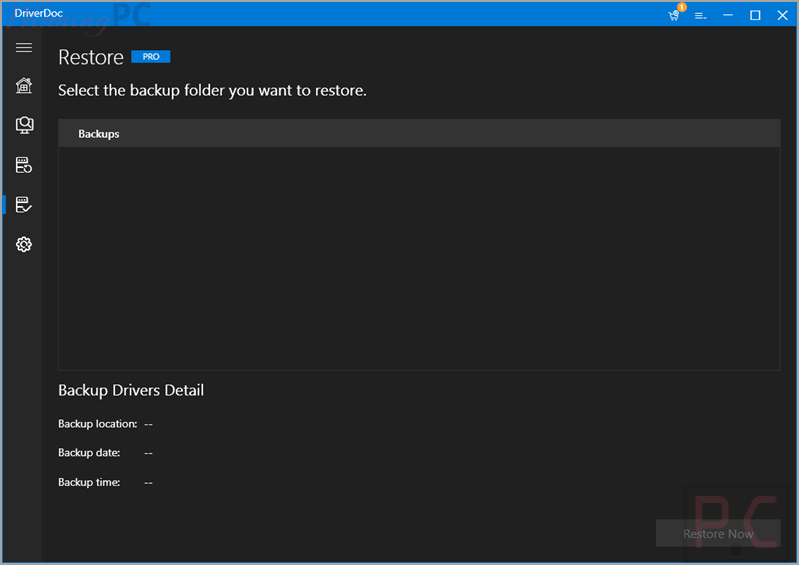Viewport: 799px width, 565px height.
Task: Open the Settings gear icon
Action: [23, 245]
